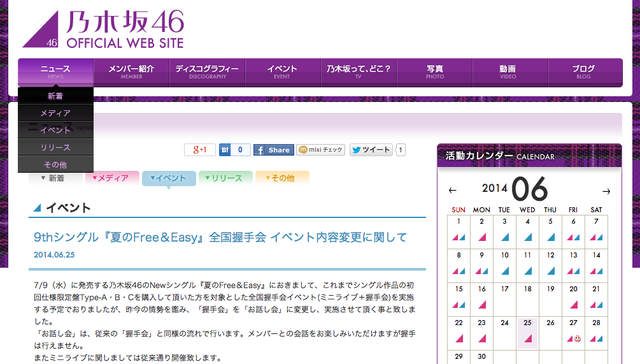This screenshot has height=364, width=640.
Task: Click the article date 2014.06.25
Action: tap(54, 255)
